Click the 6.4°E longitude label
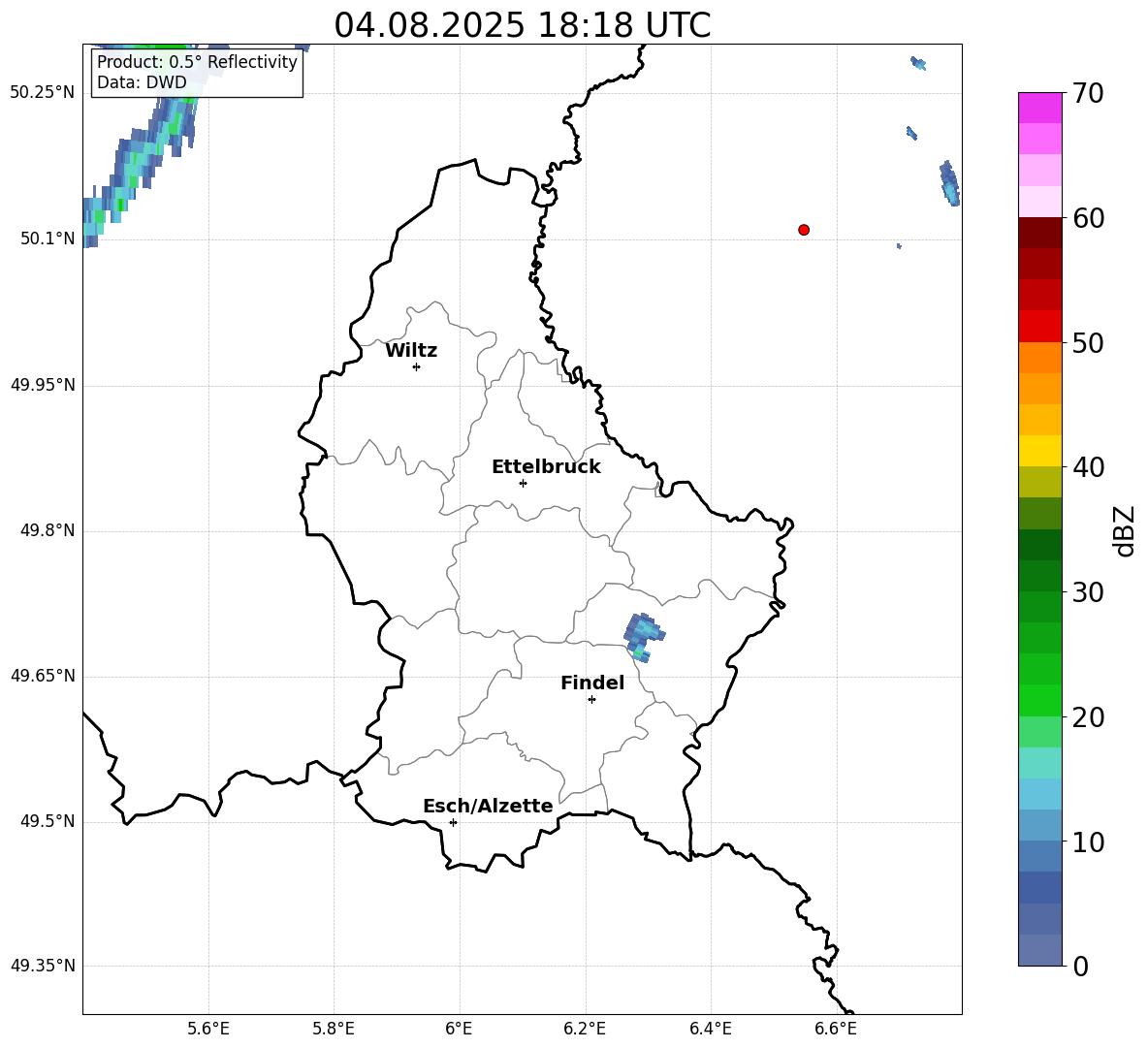The width and height of the screenshot is (1148, 1048). pos(710,1029)
